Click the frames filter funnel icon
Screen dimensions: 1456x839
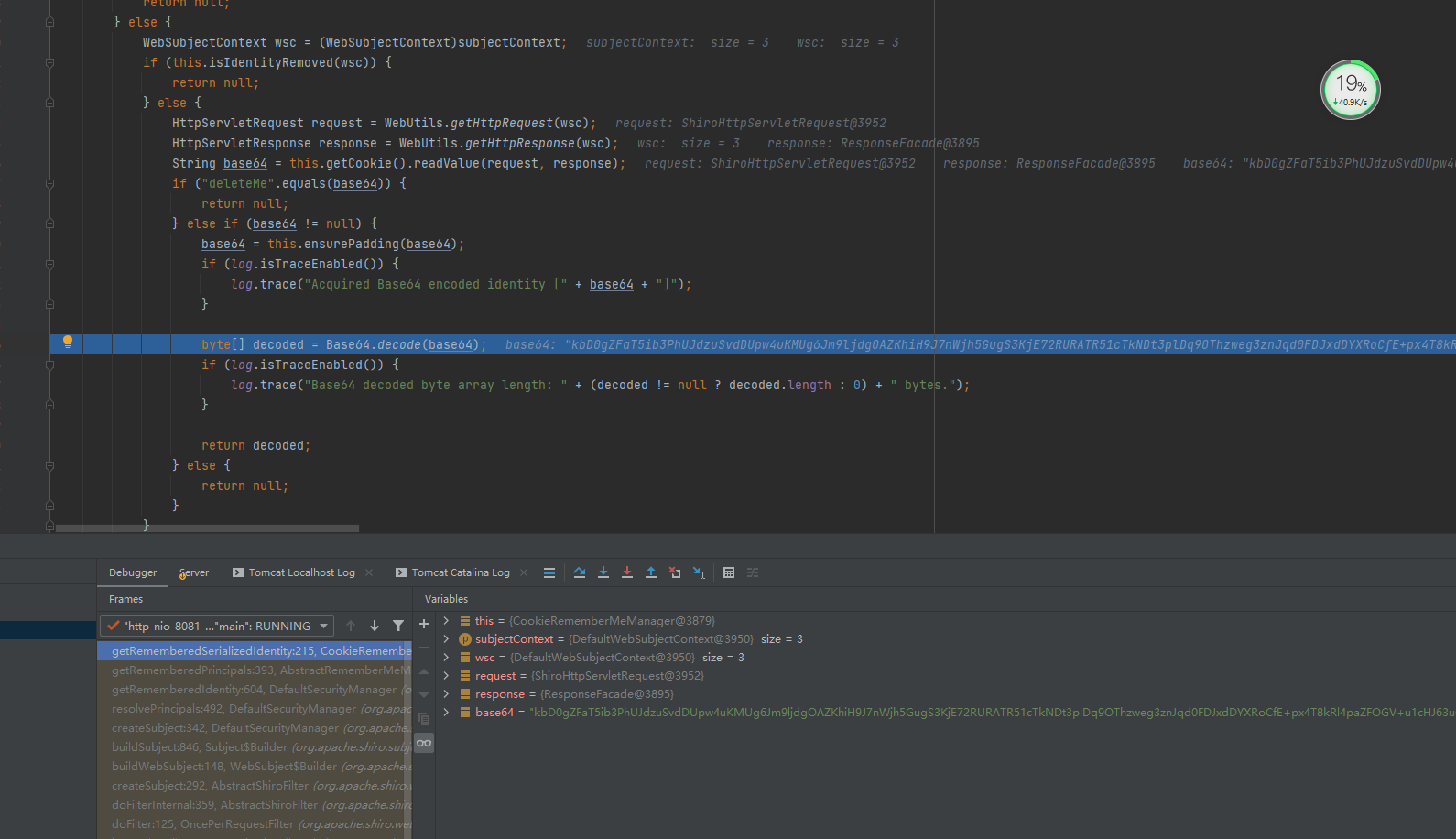point(398,626)
